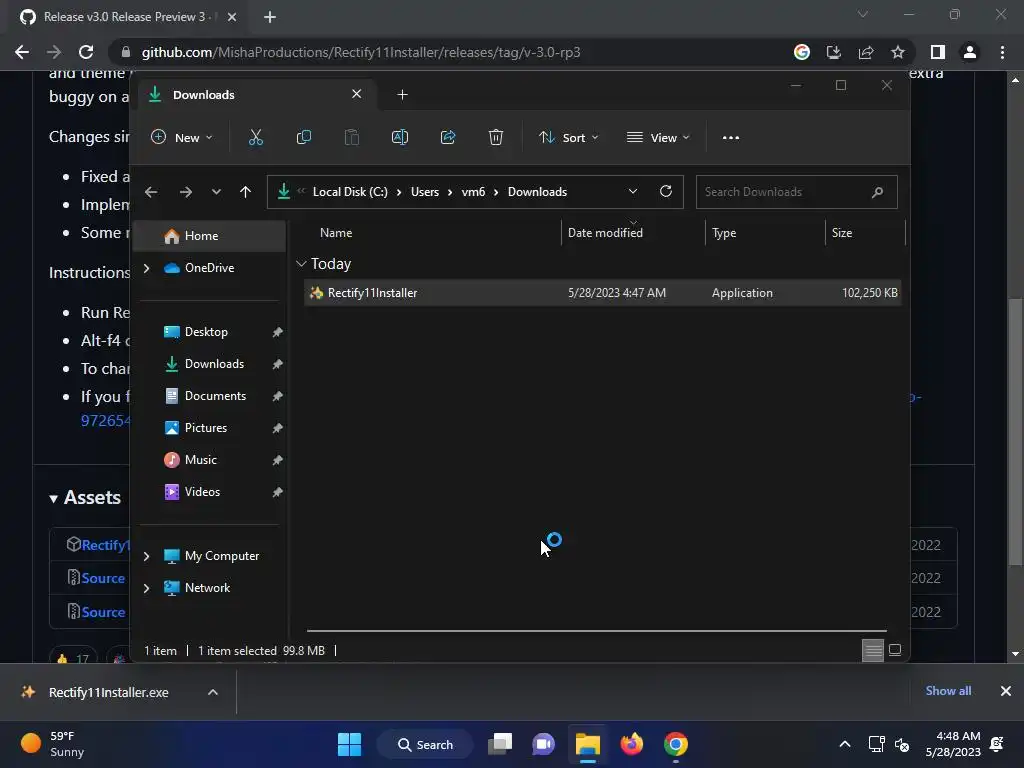Viewport: 1024px width, 768px height.
Task: Expand the Network tree node
Action: click(x=146, y=588)
